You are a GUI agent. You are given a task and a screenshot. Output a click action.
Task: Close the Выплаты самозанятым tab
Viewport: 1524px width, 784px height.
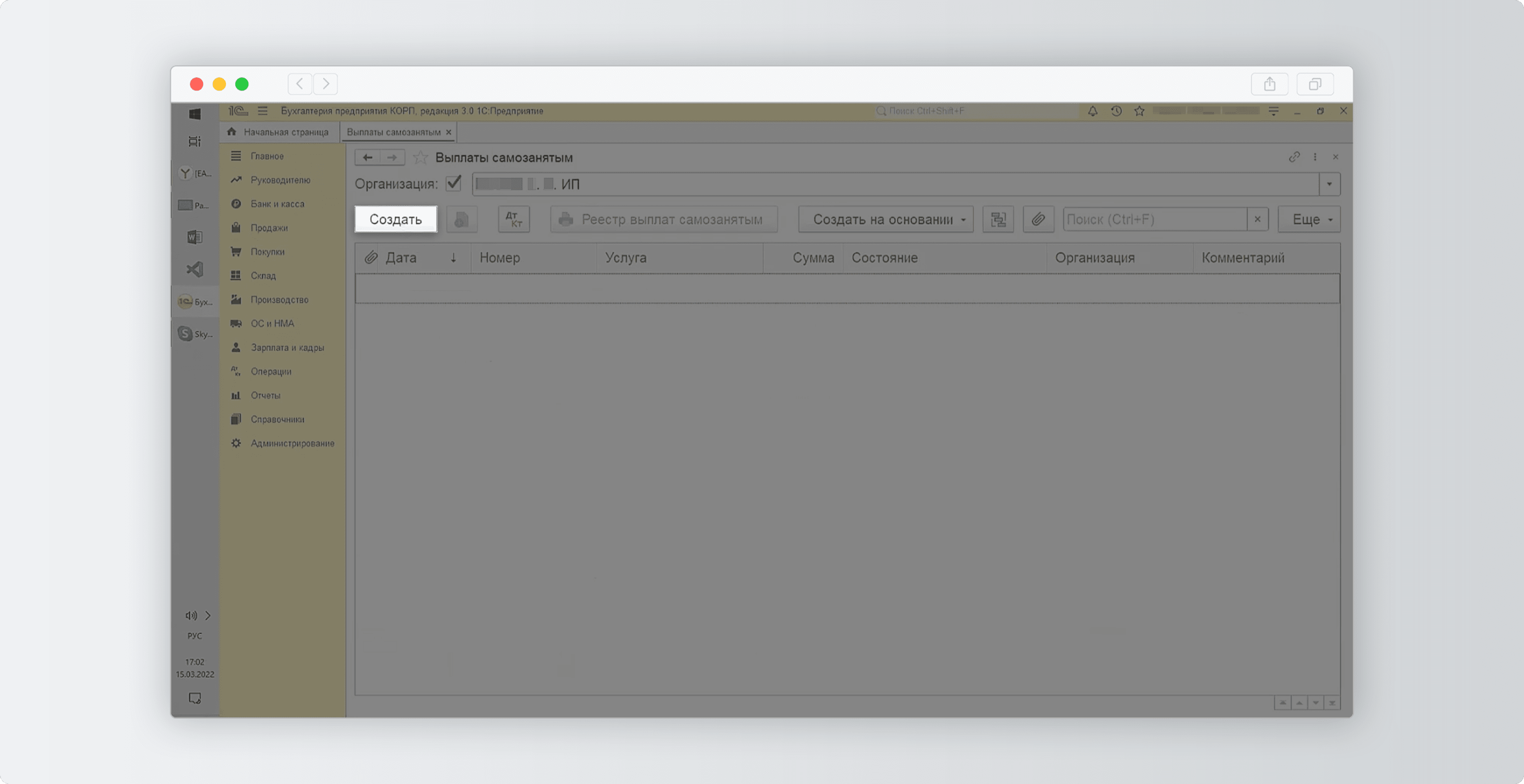coord(448,133)
